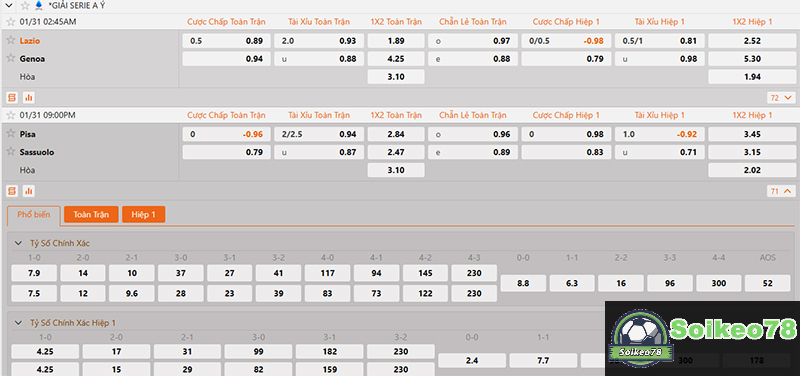
Task: Favorite the 01/31 02:45AM match star
Action: pos(11,22)
